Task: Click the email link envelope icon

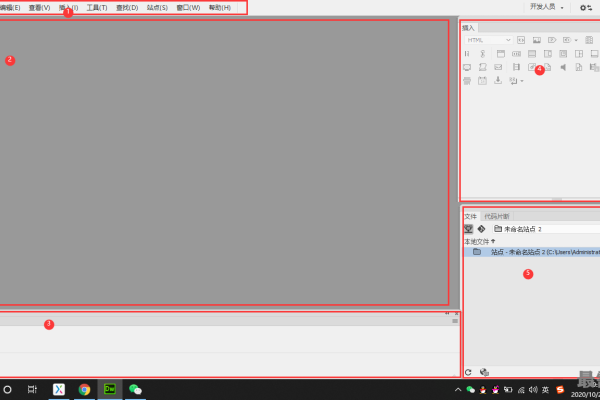Action: click(x=498, y=67)
